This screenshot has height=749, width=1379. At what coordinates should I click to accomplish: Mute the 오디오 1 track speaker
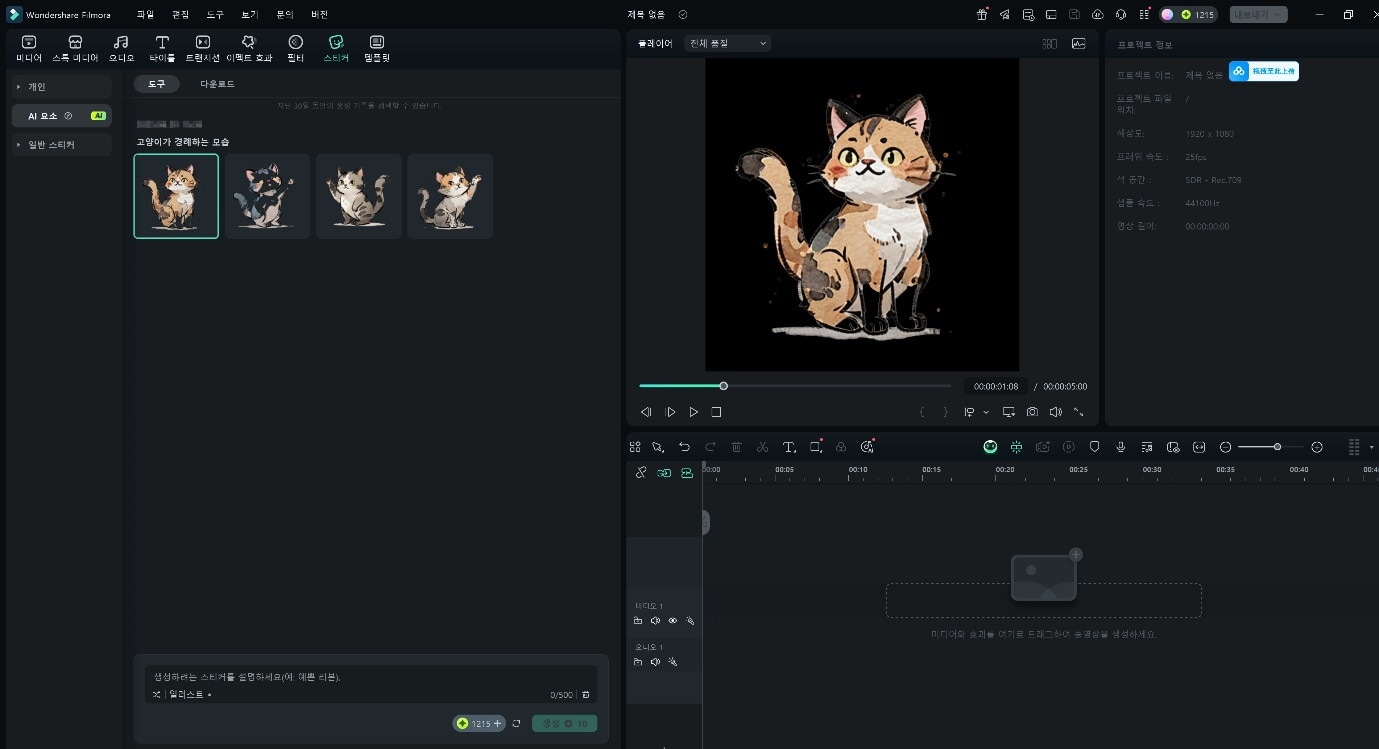(x=655, y=662)
